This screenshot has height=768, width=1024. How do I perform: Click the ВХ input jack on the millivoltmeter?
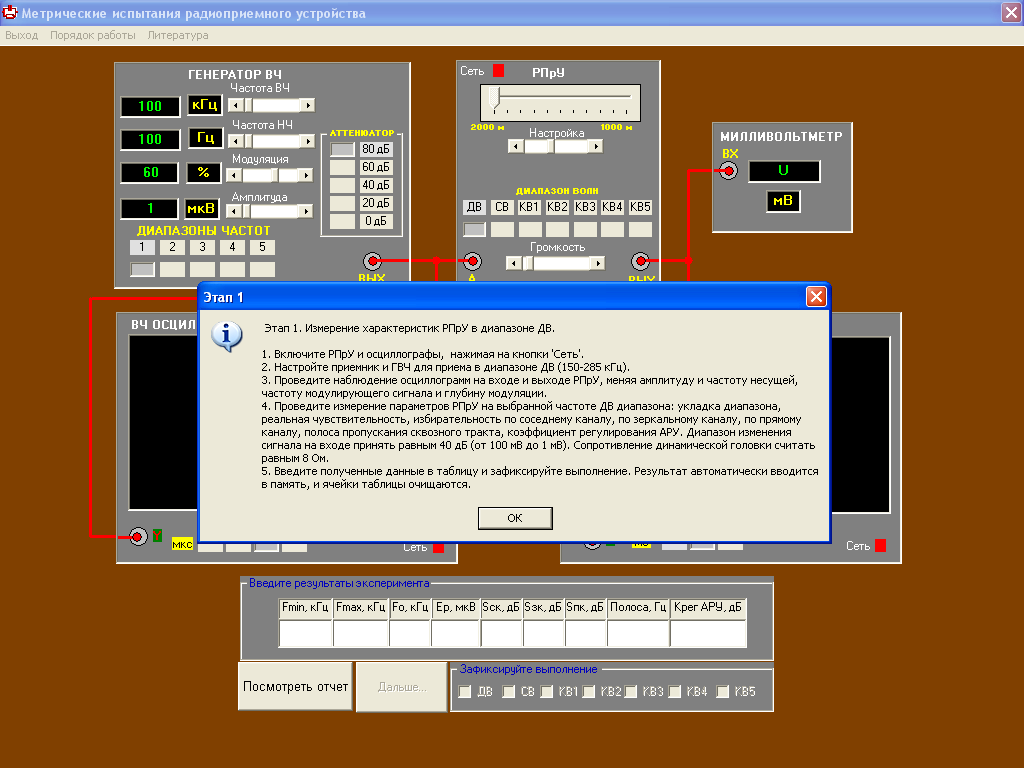[729, 171]
